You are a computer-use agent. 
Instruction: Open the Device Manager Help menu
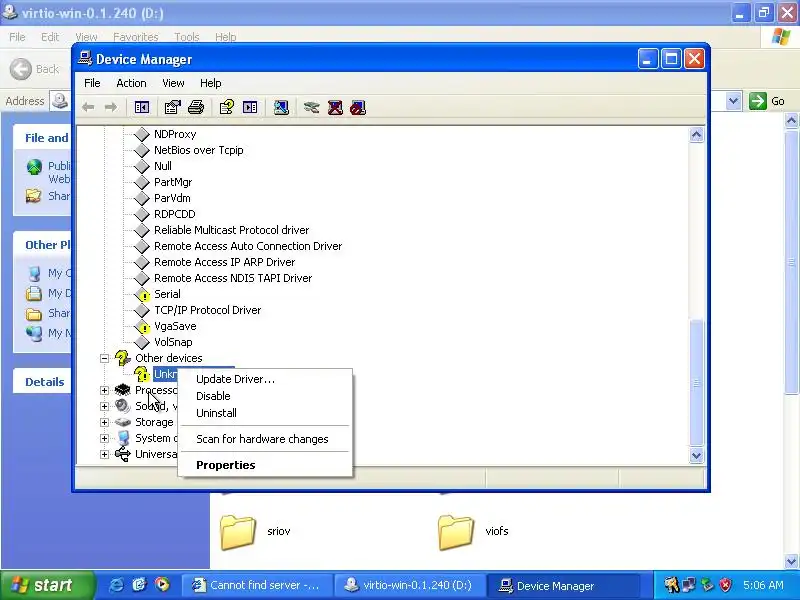tap(210, 83)
